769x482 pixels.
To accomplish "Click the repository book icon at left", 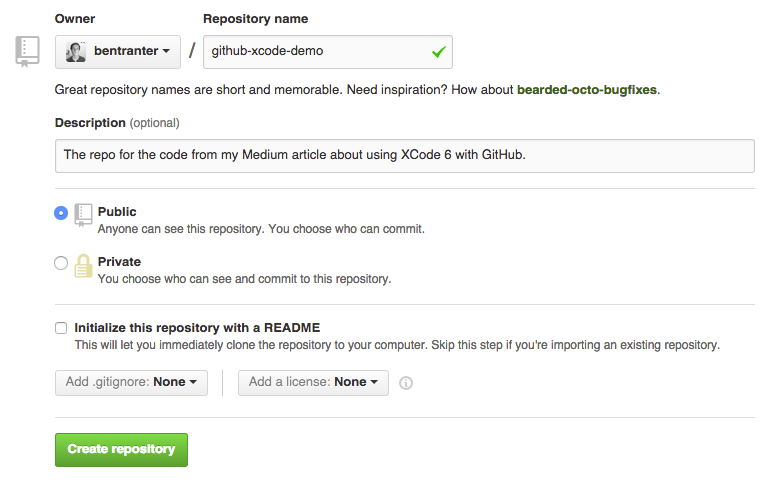I will pyautogui.click(x=27, y=51).
